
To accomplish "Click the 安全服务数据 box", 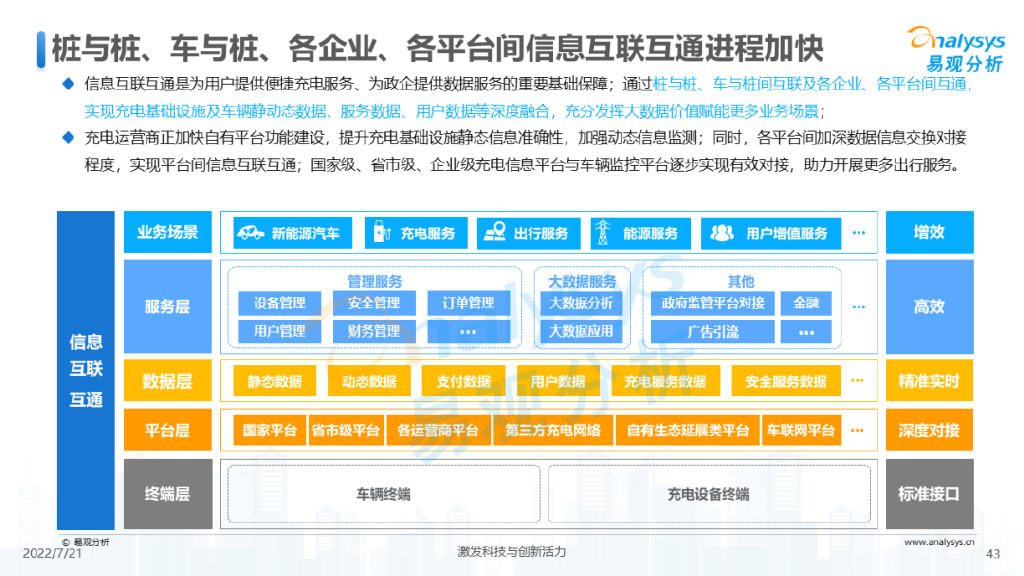I will (786, 381).
